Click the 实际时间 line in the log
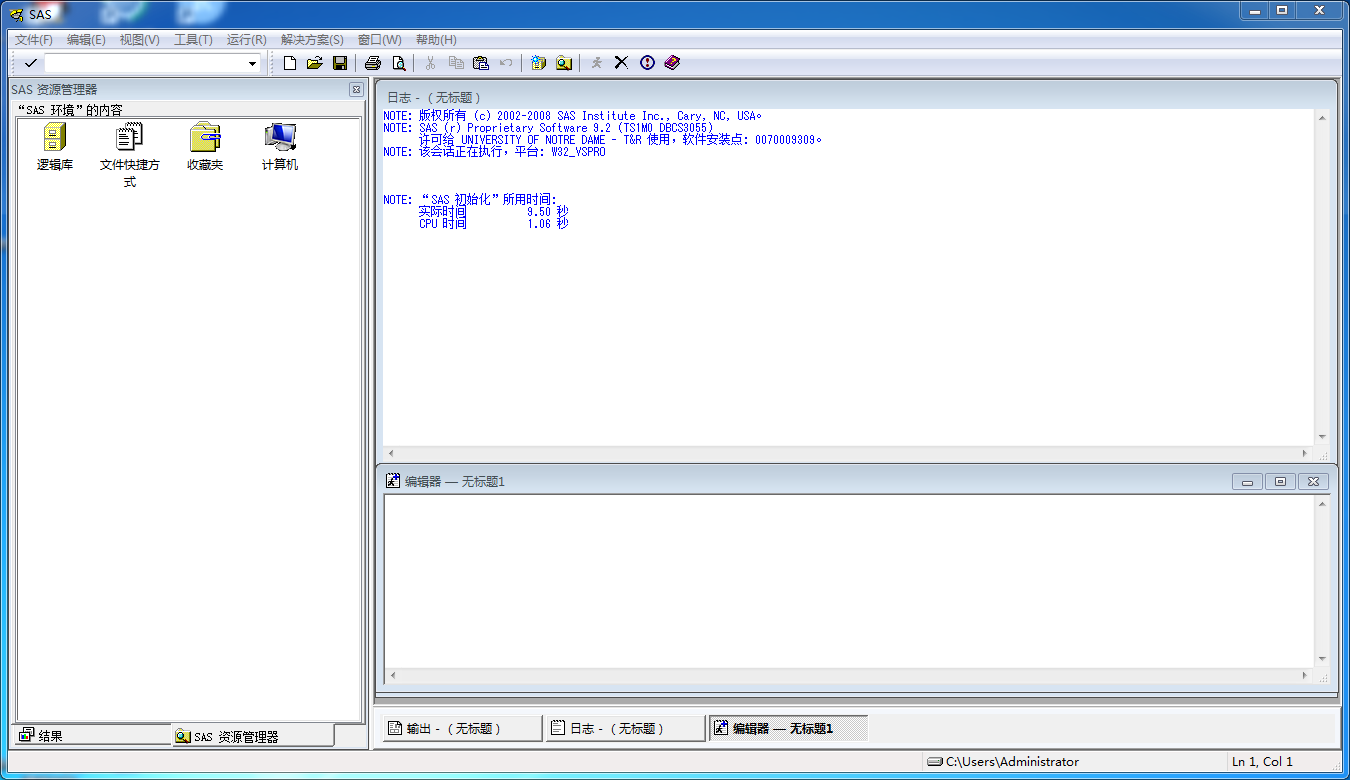 (493, 212)
